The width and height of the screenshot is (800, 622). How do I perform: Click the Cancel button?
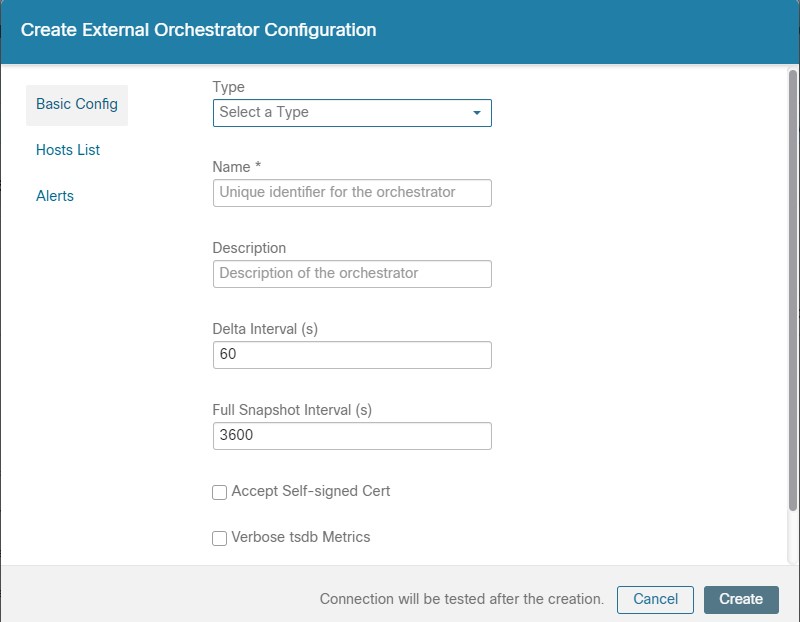coord(655,600)
